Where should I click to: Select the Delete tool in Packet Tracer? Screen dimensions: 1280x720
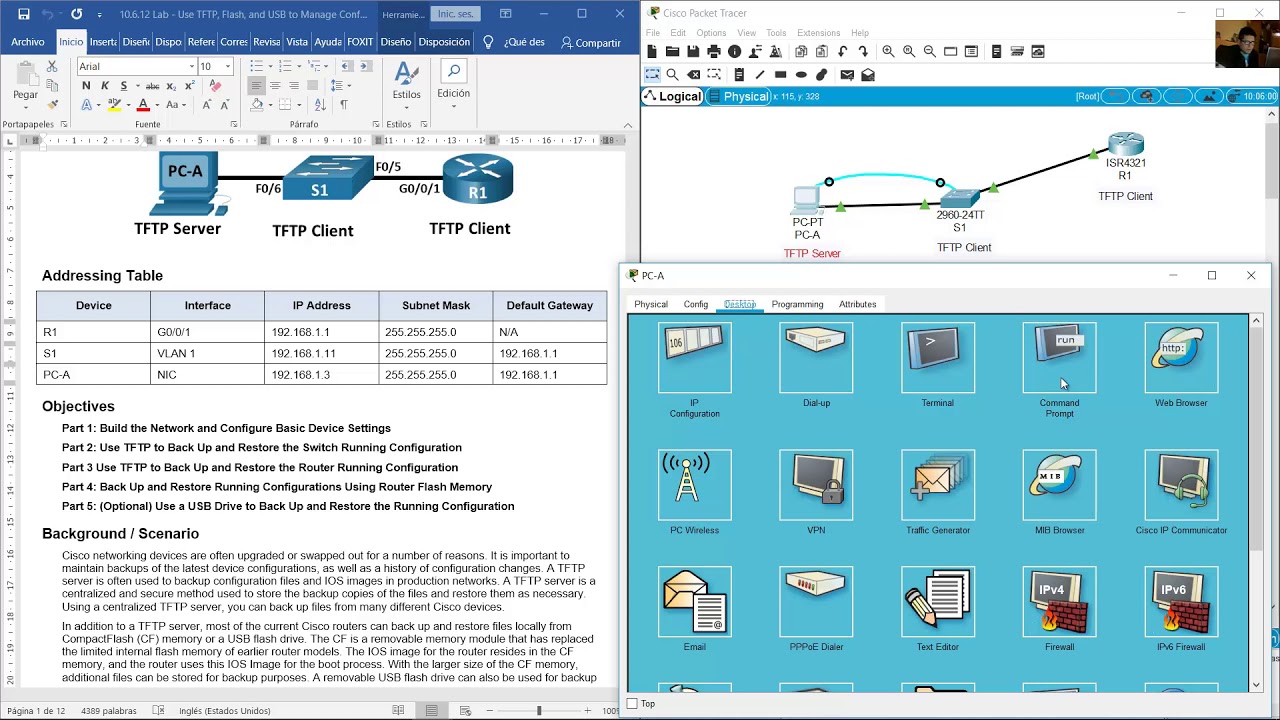click(x=694, y=75)
